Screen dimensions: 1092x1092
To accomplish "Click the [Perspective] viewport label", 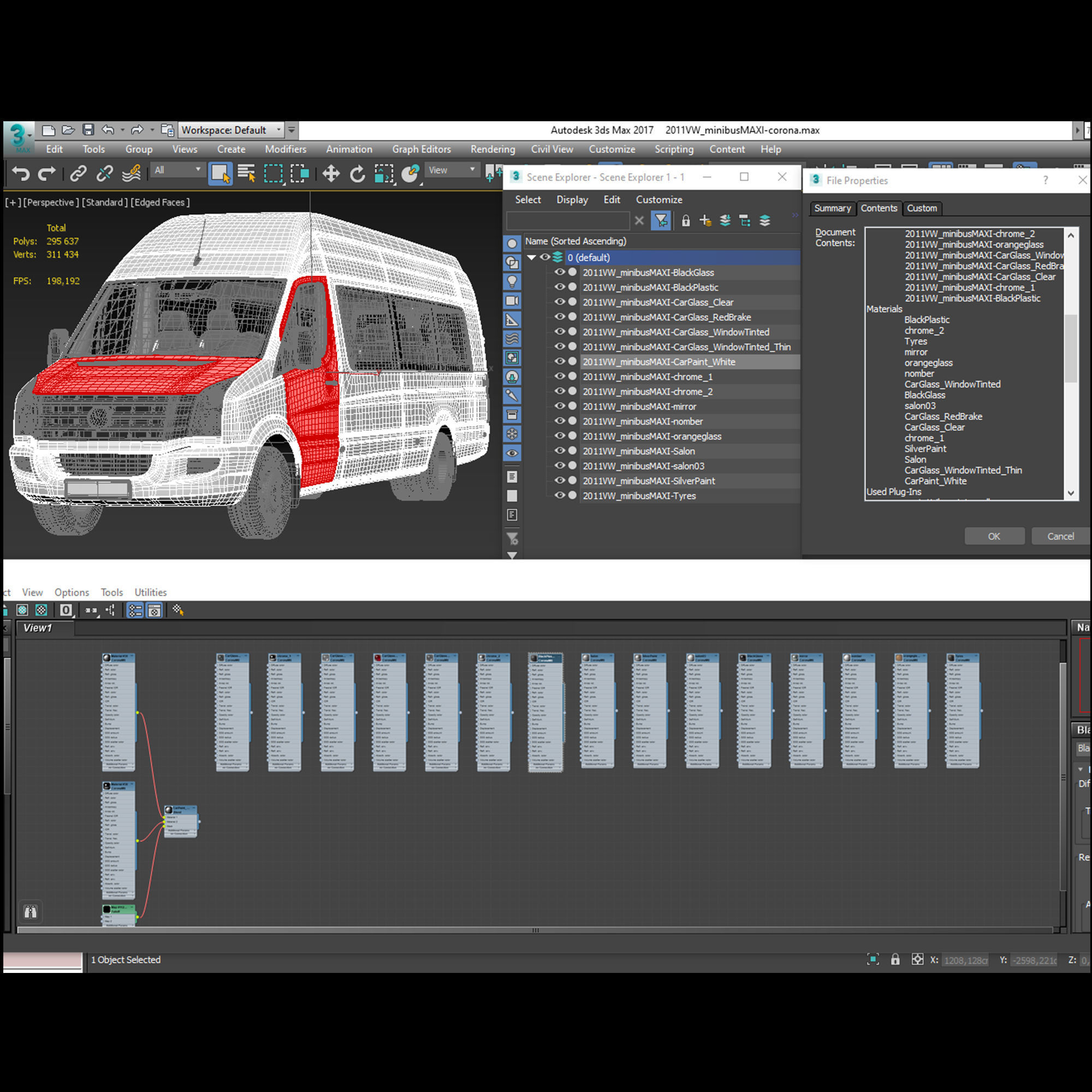I will point(50,203).
